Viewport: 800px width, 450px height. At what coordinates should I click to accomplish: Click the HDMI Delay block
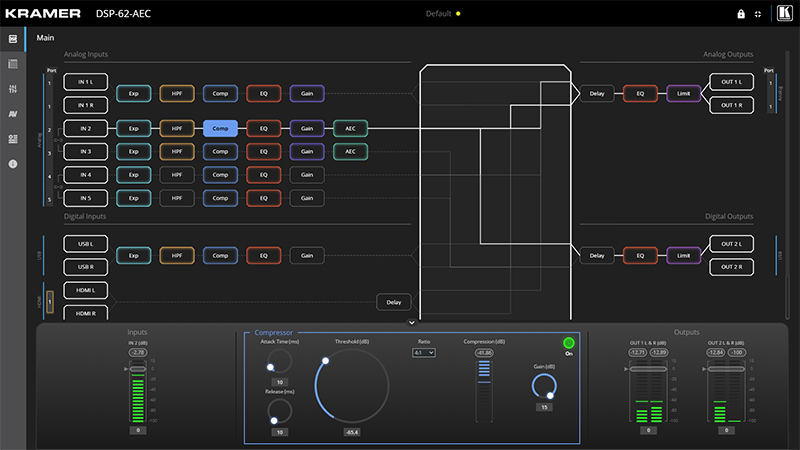(393, 301)
